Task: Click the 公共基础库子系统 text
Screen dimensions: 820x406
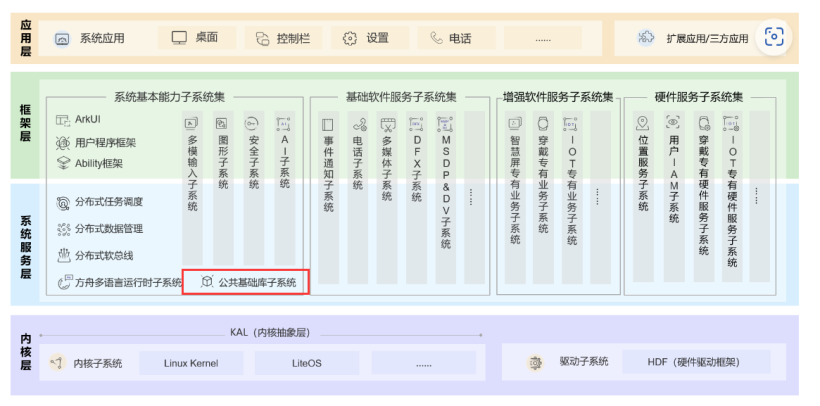Action: point(257,283)
